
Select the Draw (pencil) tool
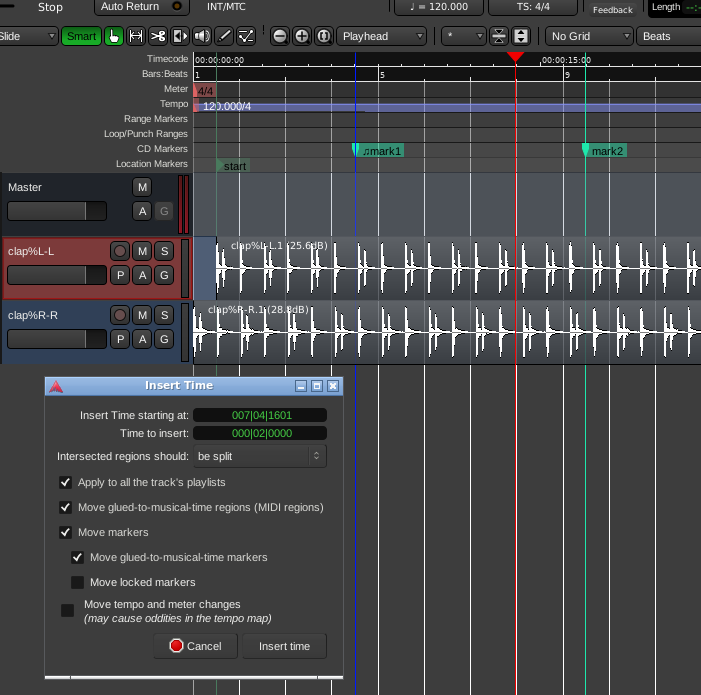click(224, 36)
